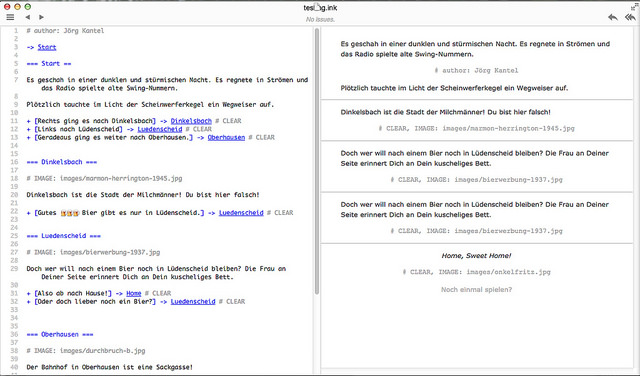Screen dimensions: 640x376
Task: Click 'Der Bahnhof in Oberhausen' line 40
Action: click(110, 367)
